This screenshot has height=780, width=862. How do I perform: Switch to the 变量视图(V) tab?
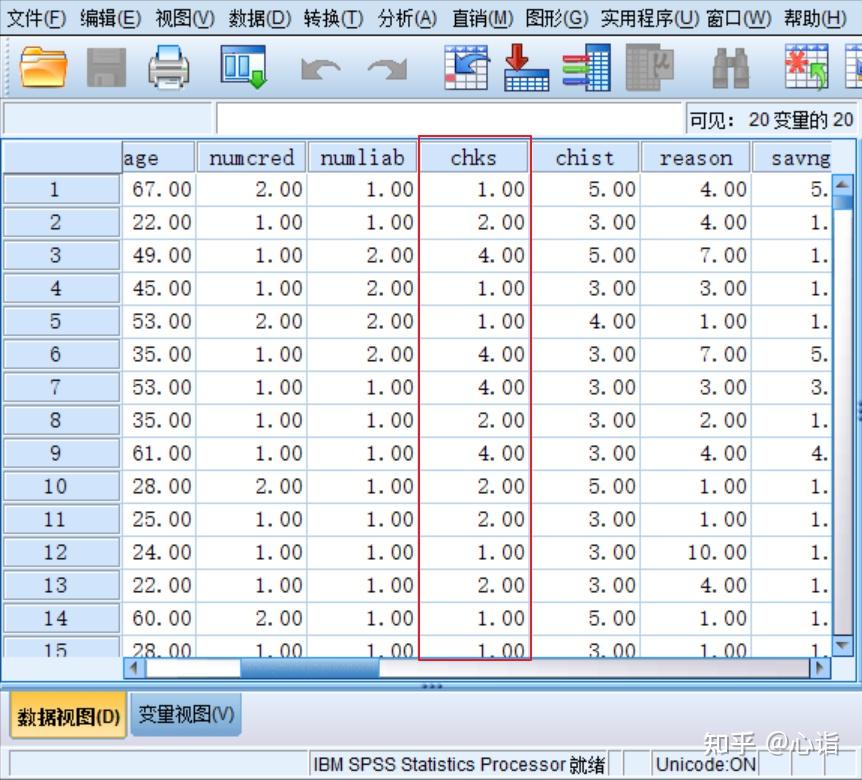pos(186,714)
